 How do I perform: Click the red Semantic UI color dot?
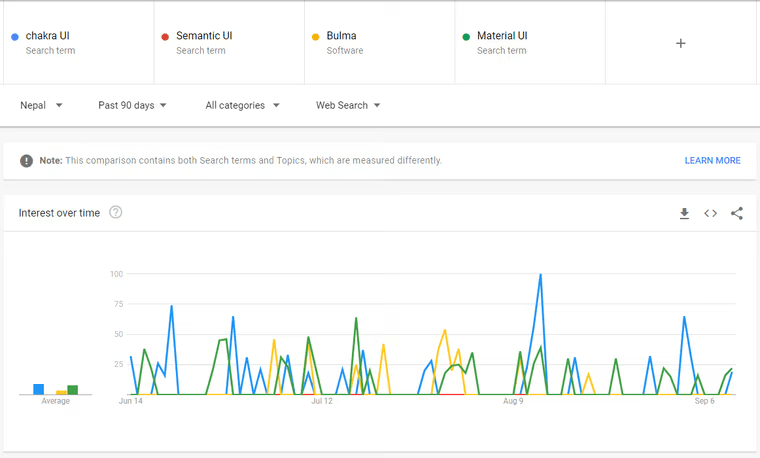[165, 37]
